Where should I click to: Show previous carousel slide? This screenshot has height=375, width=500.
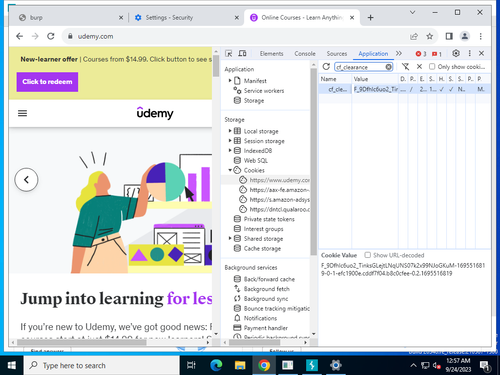click(26, 180)
